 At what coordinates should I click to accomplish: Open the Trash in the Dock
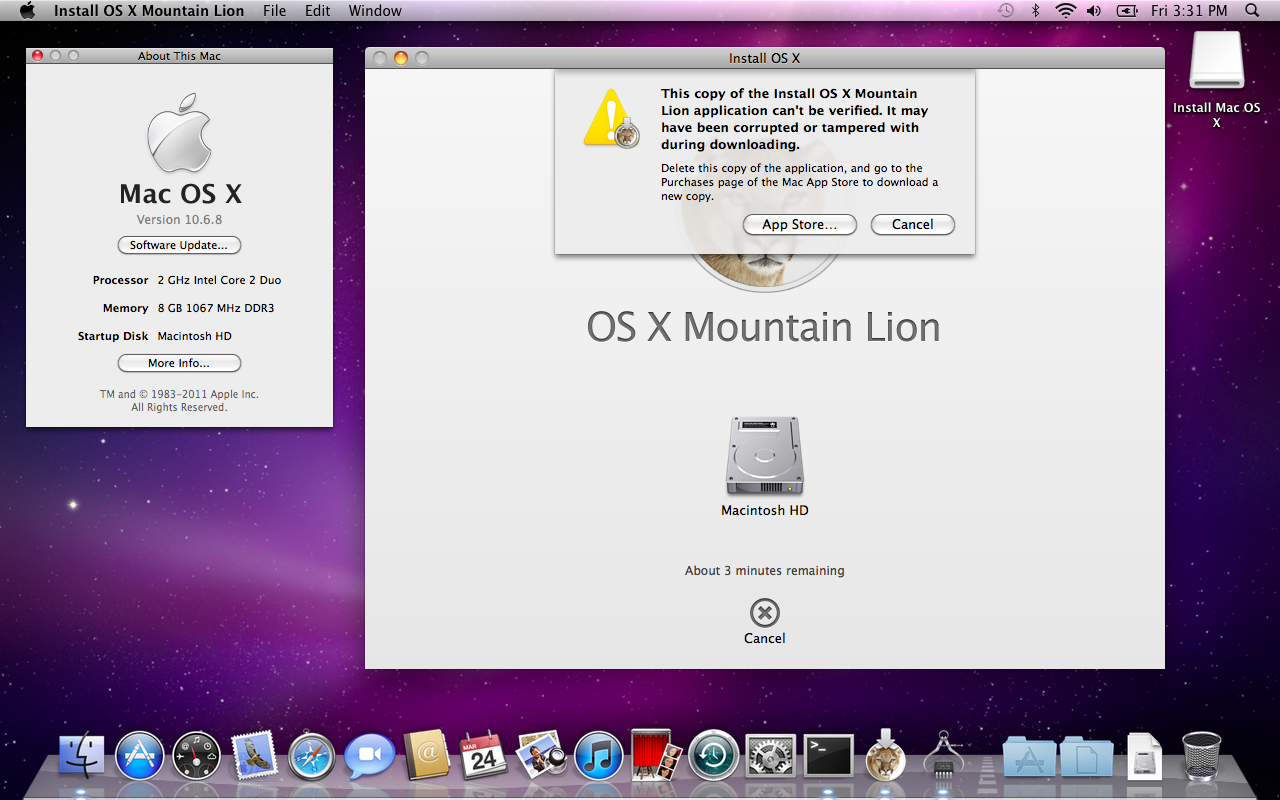(x=1201, y=756)
